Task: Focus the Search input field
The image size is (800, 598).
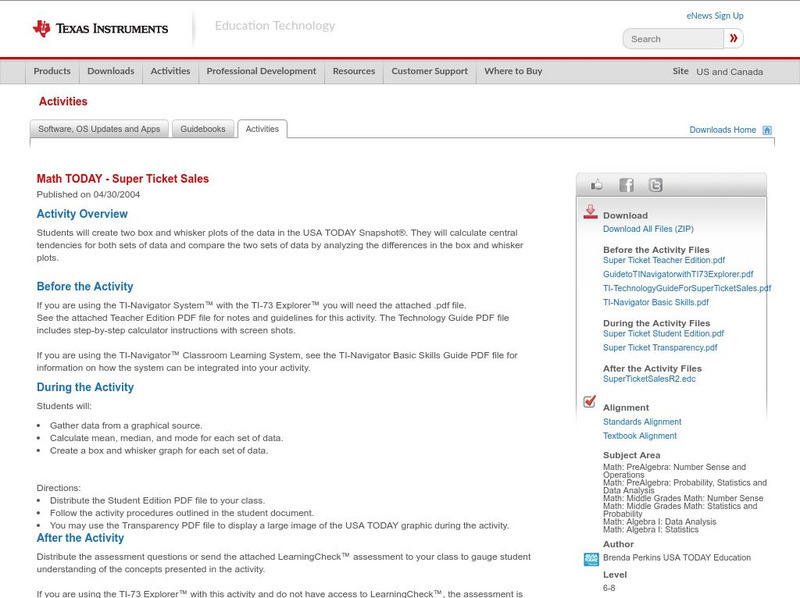Action: click(x=673, y=39)
